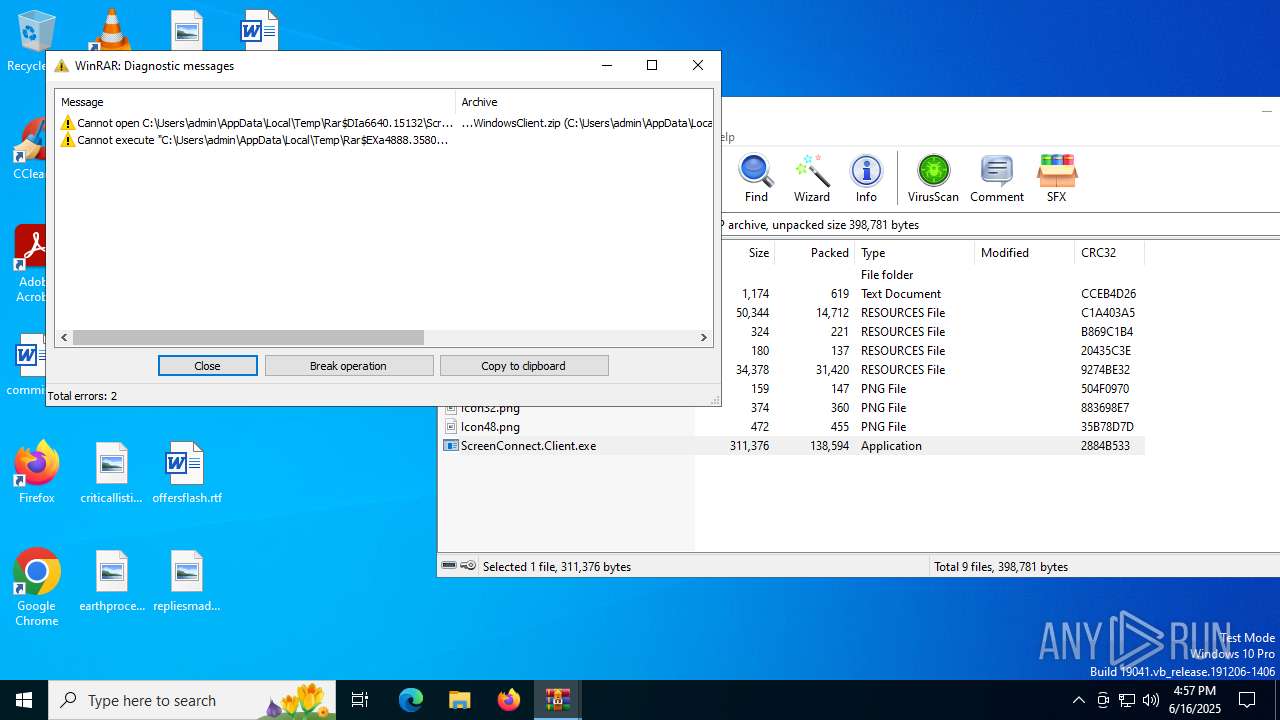Open File Explorer from taskbar
This screenshot has height=720, width=1280.
(459, 700)
